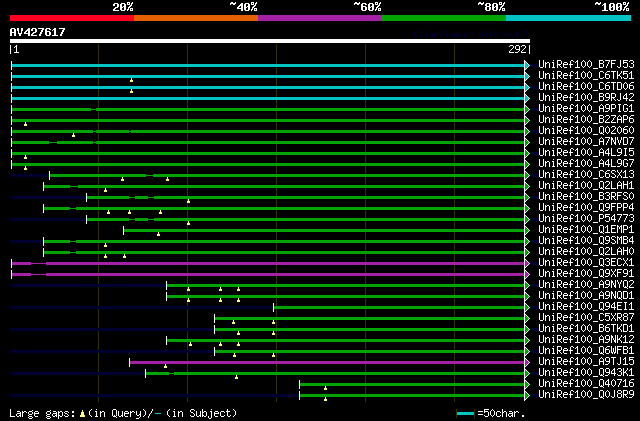Click the green alignment bar for UniRef100_A7NVD7
Screen dimensions: 640x421
click(x=268, y=143)
